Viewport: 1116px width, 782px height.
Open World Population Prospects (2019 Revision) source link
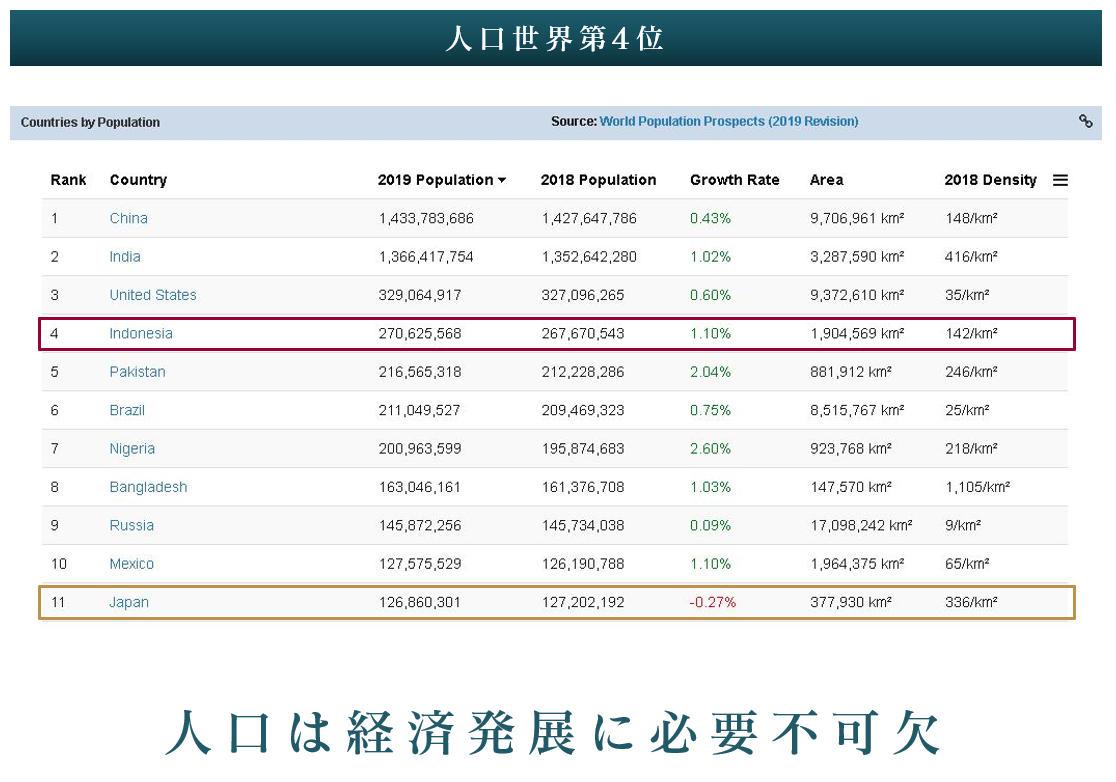(728, 122)
